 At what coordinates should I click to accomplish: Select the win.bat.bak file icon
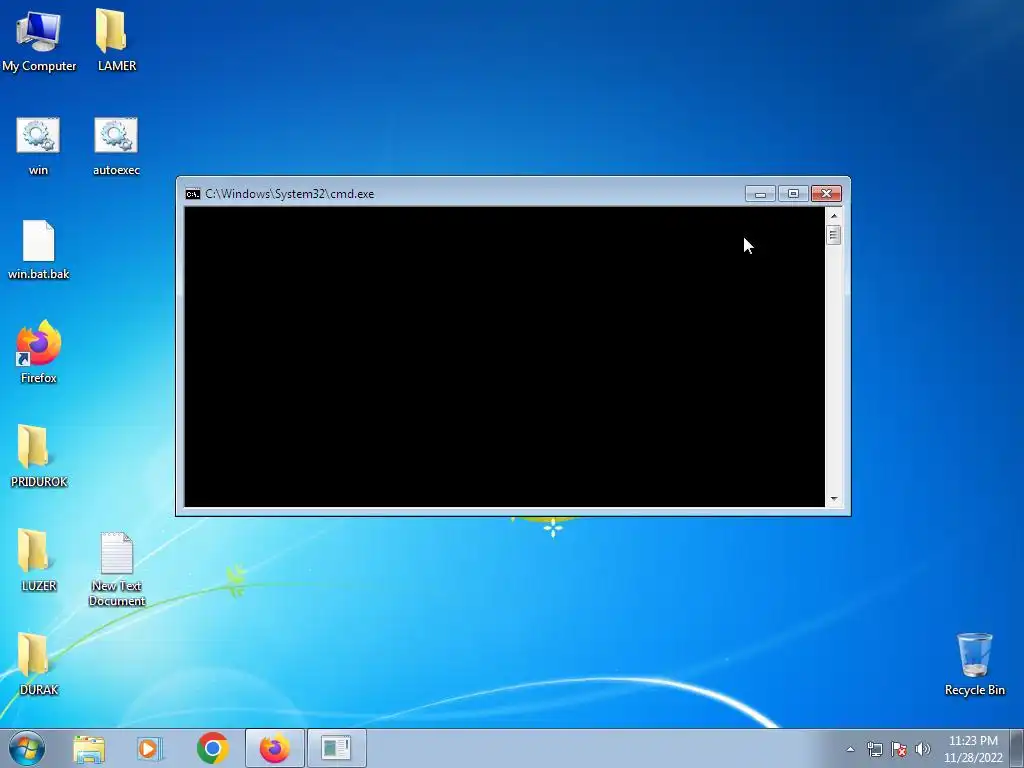pyautogui.click(x=39, y=250)
